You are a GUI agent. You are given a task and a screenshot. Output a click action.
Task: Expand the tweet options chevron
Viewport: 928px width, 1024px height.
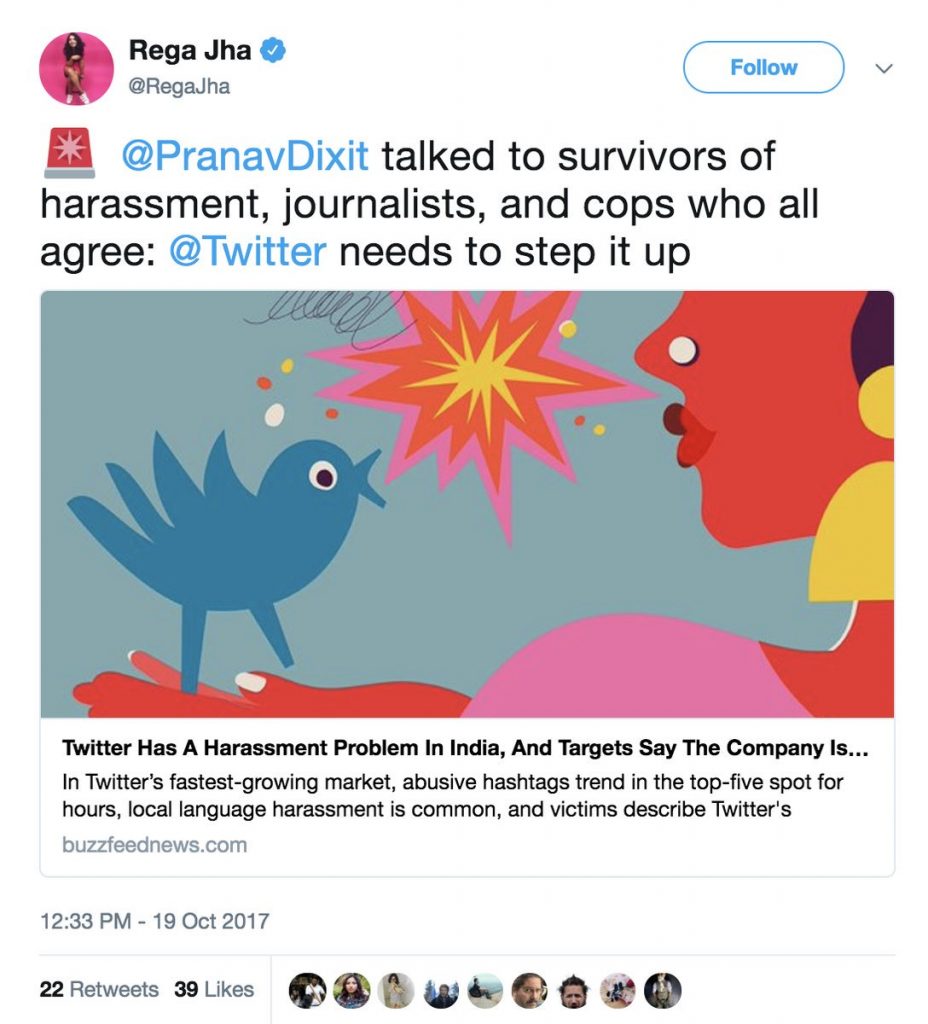point(883,68)
